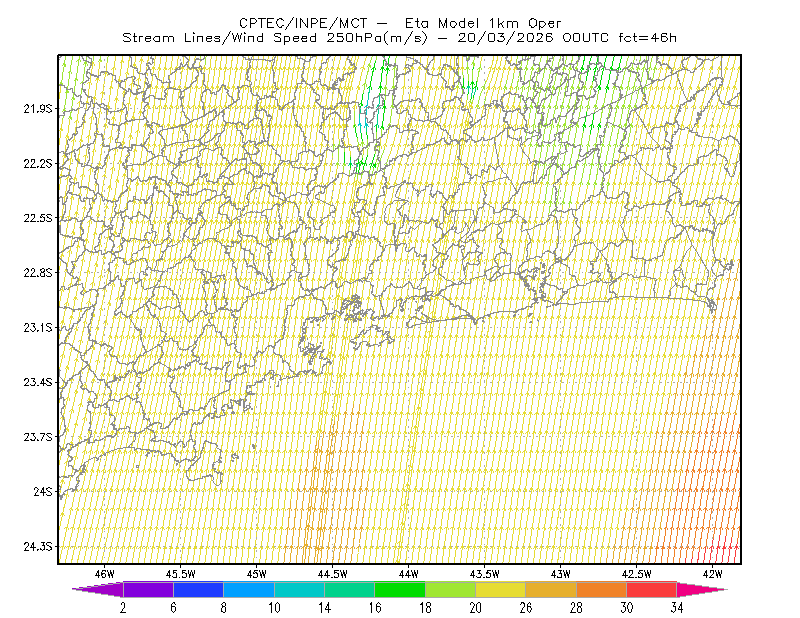Click the 21.9S latitude axis label
Viewport: 800px width, 618px height.
[37, 109]
